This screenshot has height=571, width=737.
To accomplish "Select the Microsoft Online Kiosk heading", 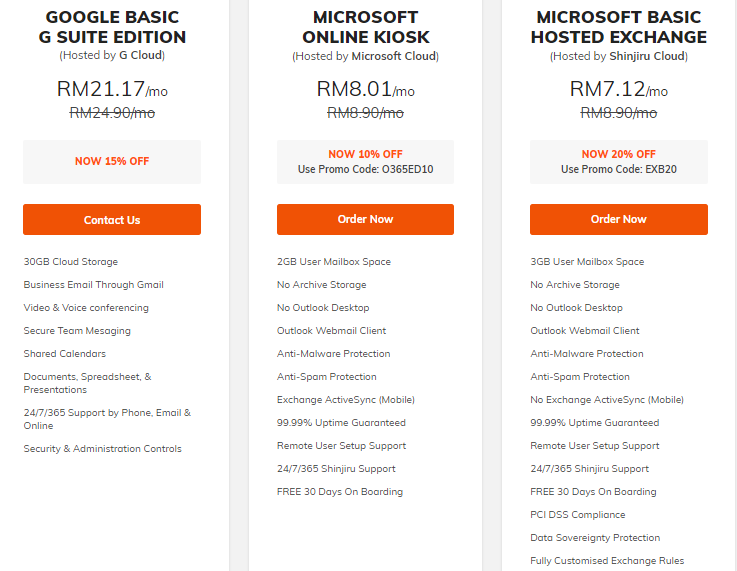I will click(x=365, y=27).
